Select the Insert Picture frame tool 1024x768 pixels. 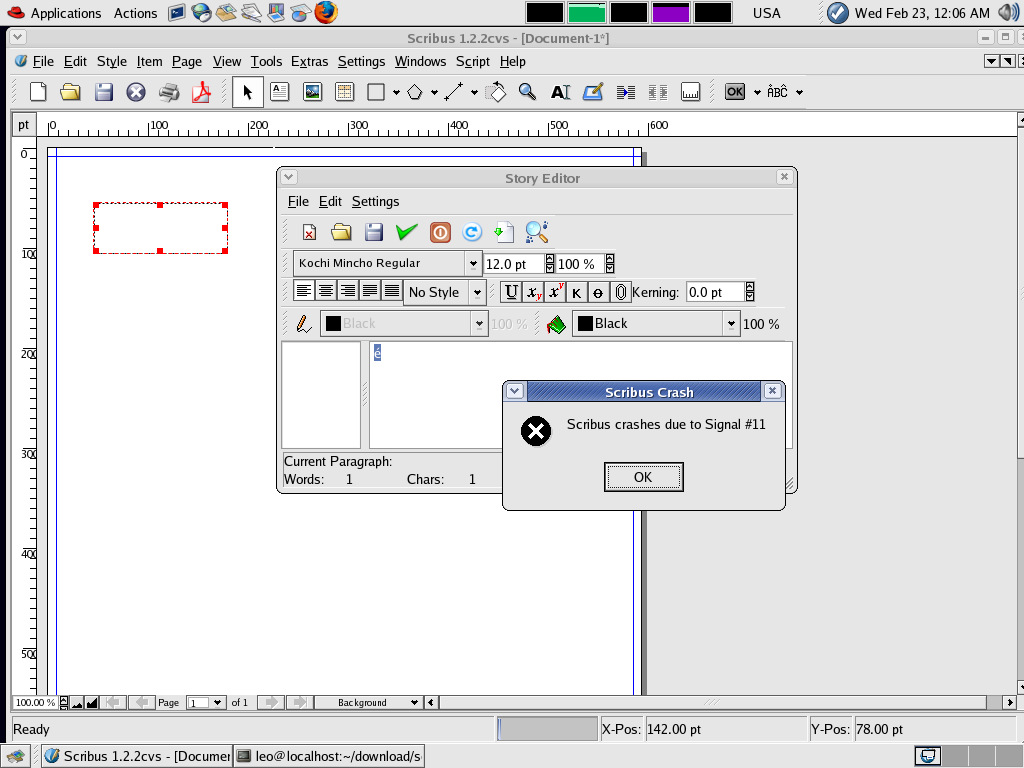pyautogui.click(x=312, y=92)
